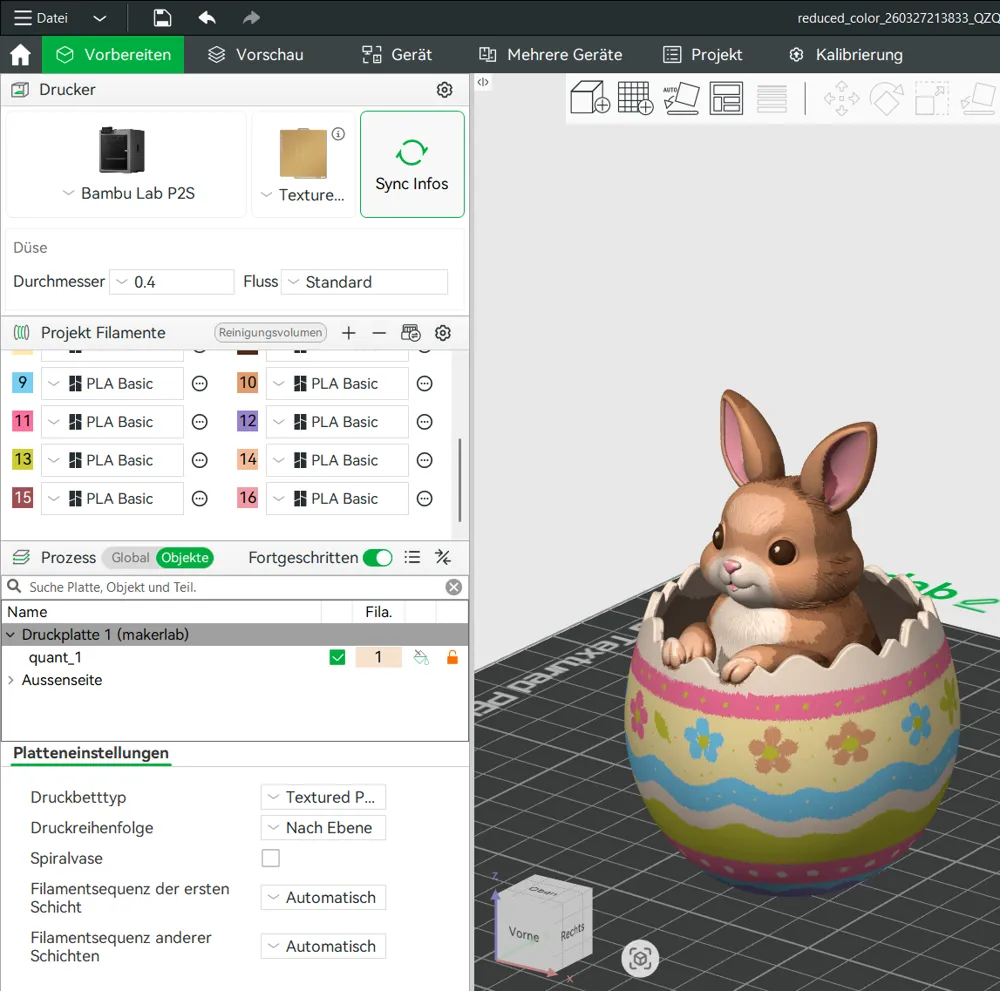
Task: Open options menu for filament 11
Action: click(x=200, y=422)
